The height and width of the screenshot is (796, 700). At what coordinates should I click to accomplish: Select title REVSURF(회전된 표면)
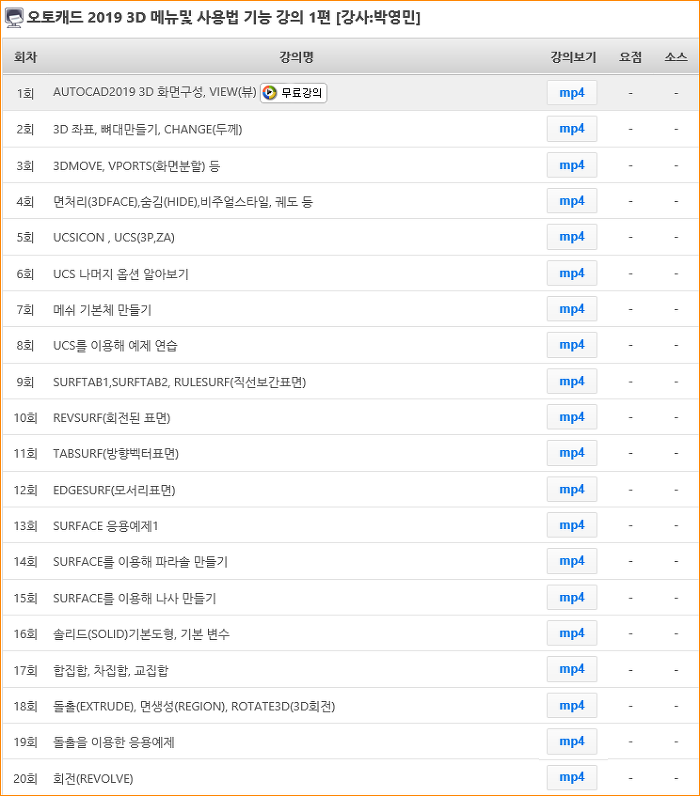pyautogui.click(x=112, y=418)
